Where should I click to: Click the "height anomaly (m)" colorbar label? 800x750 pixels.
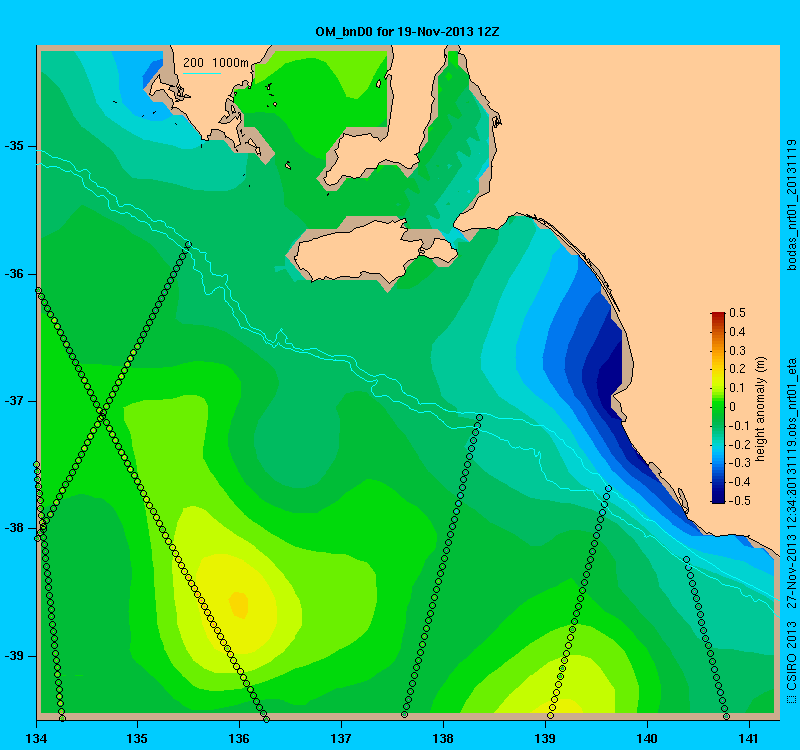coord(761,409)
